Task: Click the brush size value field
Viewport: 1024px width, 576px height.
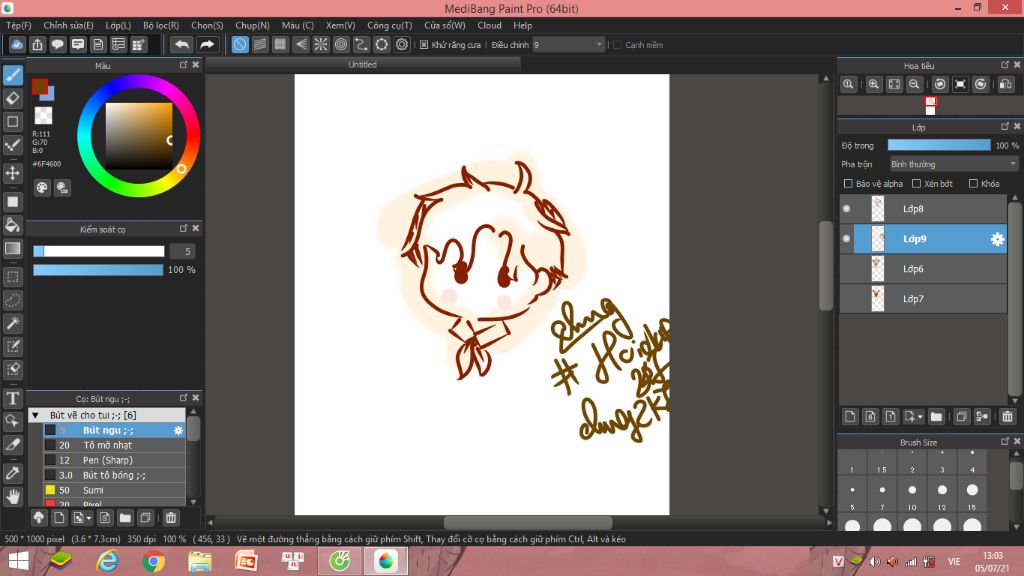Action: [x=183, y=251]
